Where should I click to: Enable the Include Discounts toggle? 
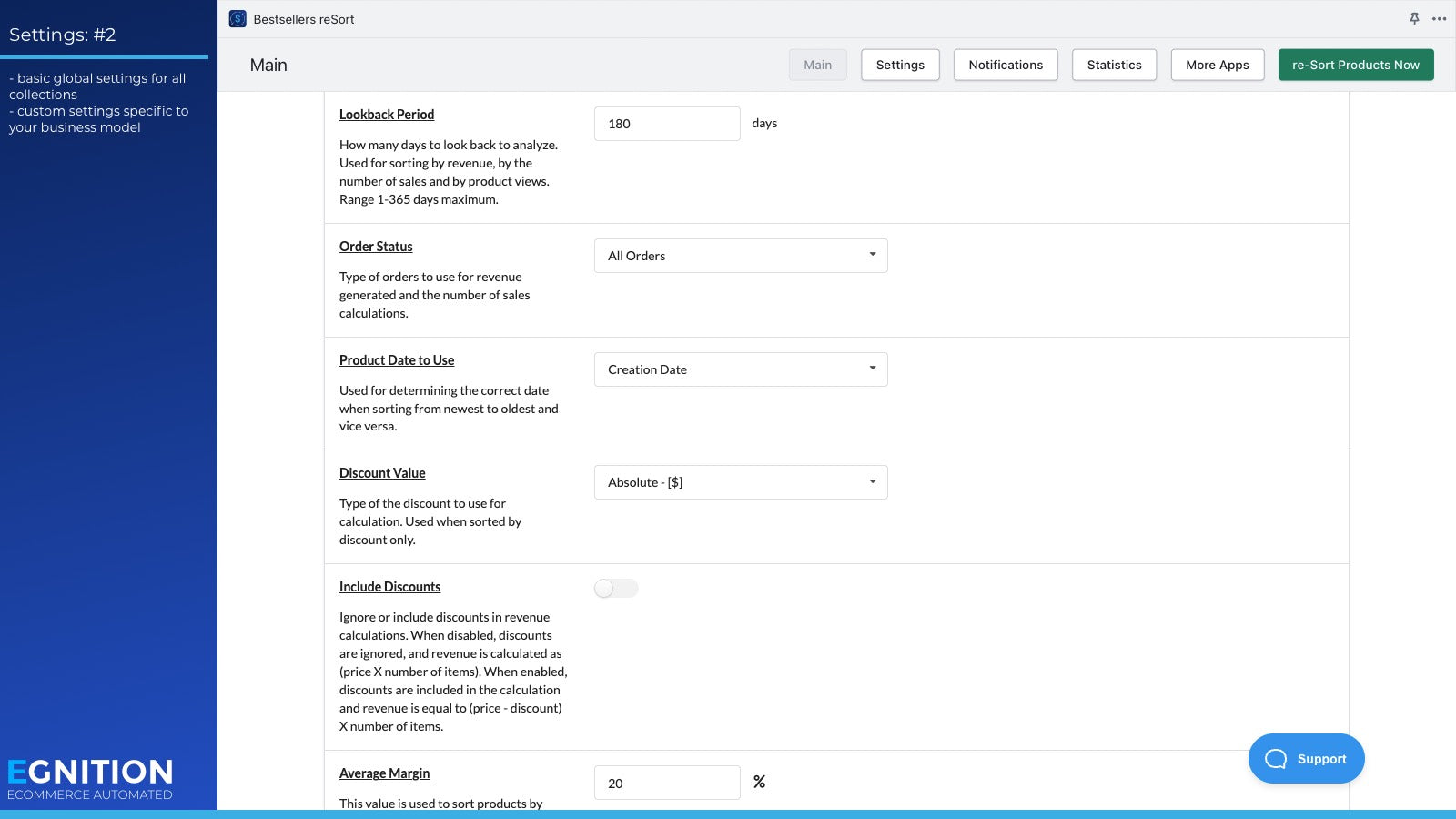(x=615, y=589)
